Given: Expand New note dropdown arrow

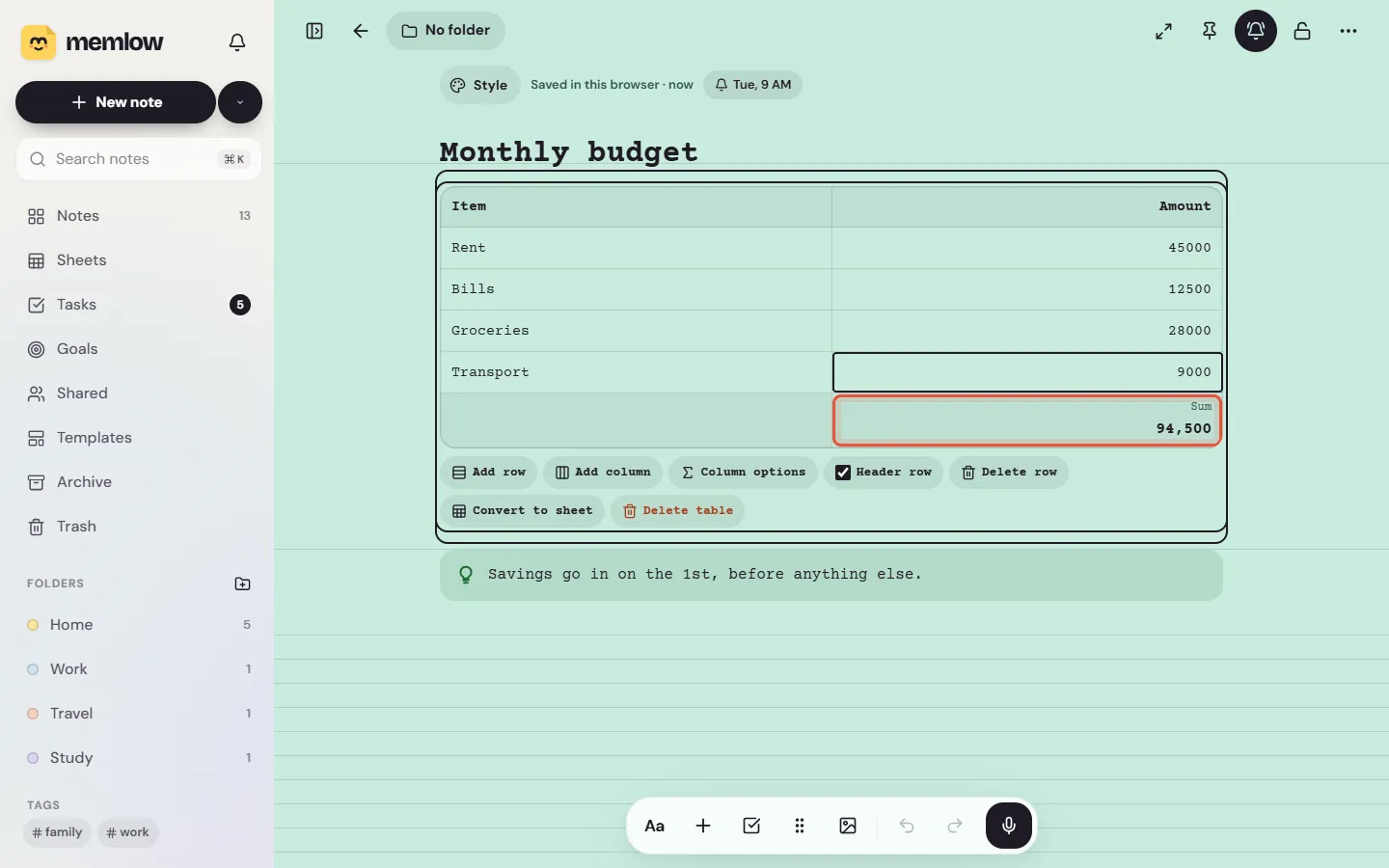Looking at the screenshot, I should pos(240,102).
